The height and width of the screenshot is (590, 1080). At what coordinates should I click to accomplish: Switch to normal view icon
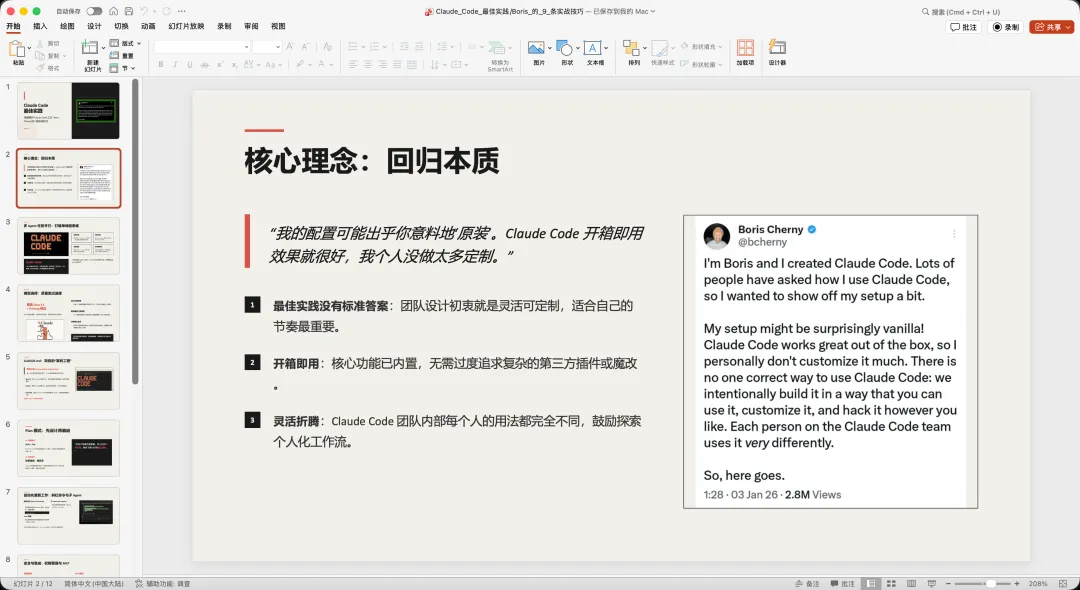[871, 583]
